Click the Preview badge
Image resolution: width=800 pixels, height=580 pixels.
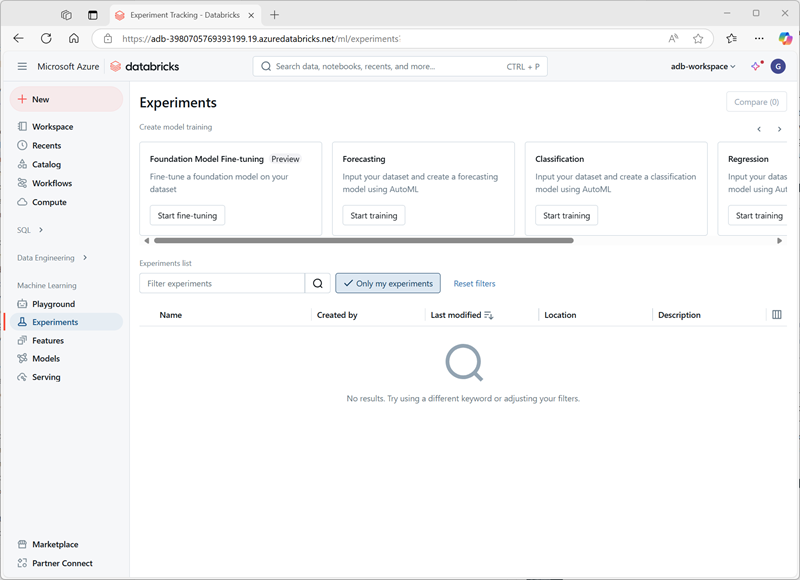click(285, 159)
